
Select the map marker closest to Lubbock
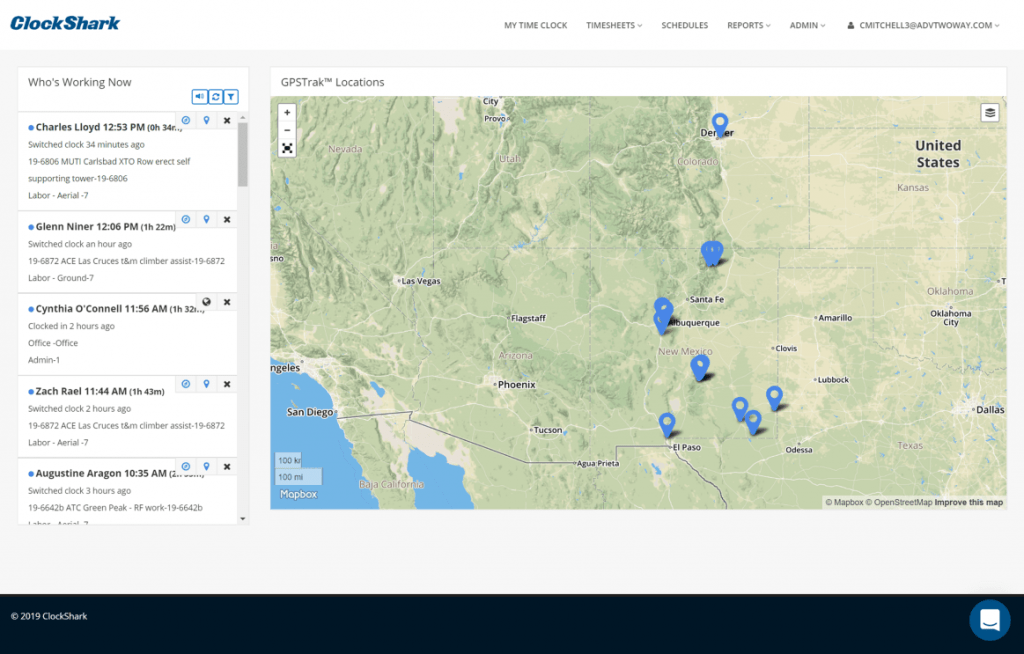tap(774, 397)
